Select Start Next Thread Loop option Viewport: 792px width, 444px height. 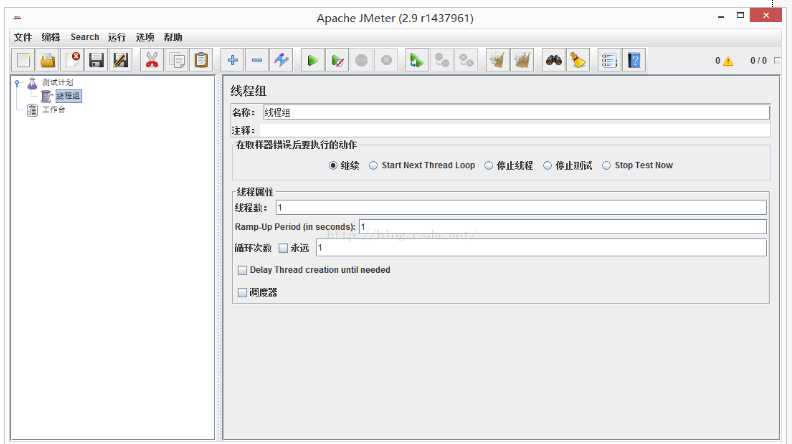pyautogui.click(x=373, y=165)
